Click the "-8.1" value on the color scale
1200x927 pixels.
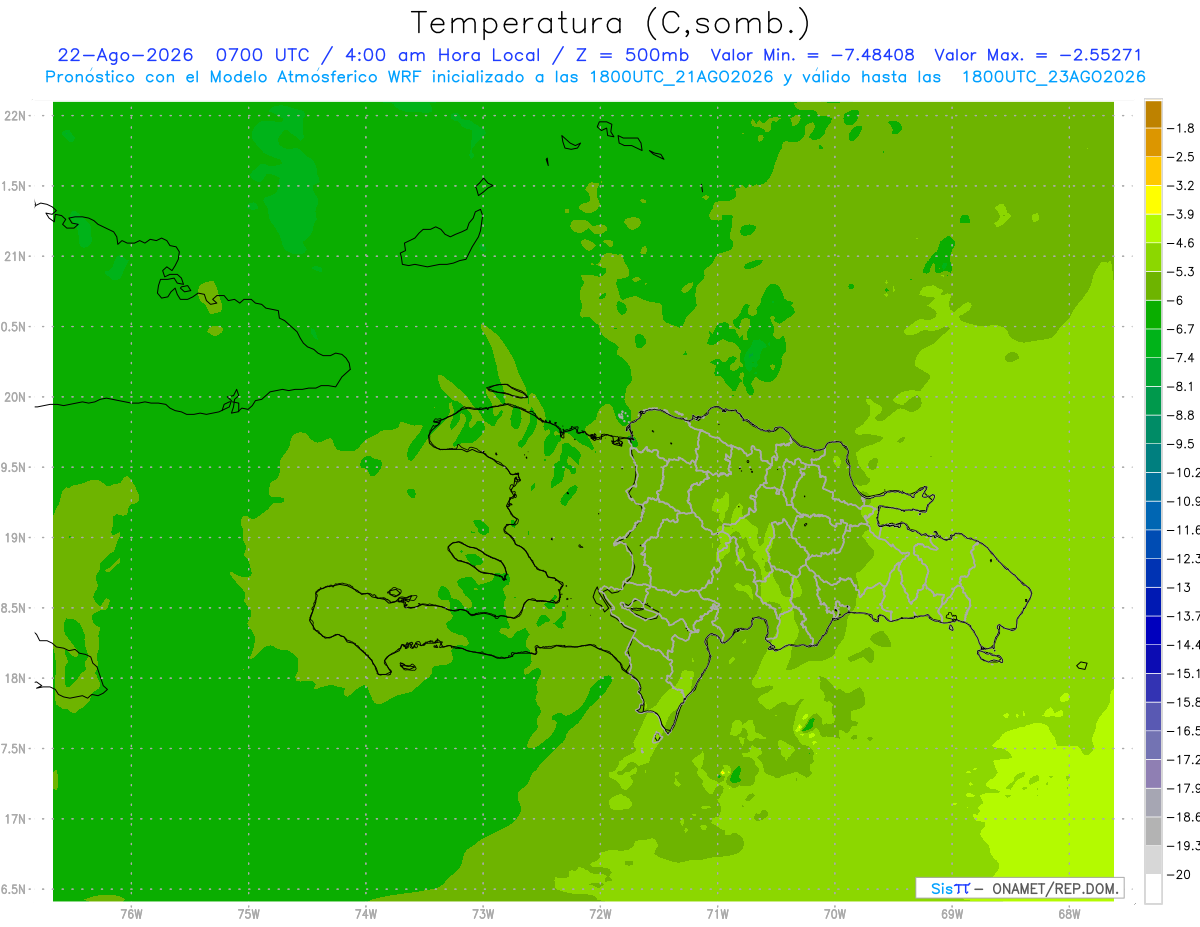[1181, 386]
